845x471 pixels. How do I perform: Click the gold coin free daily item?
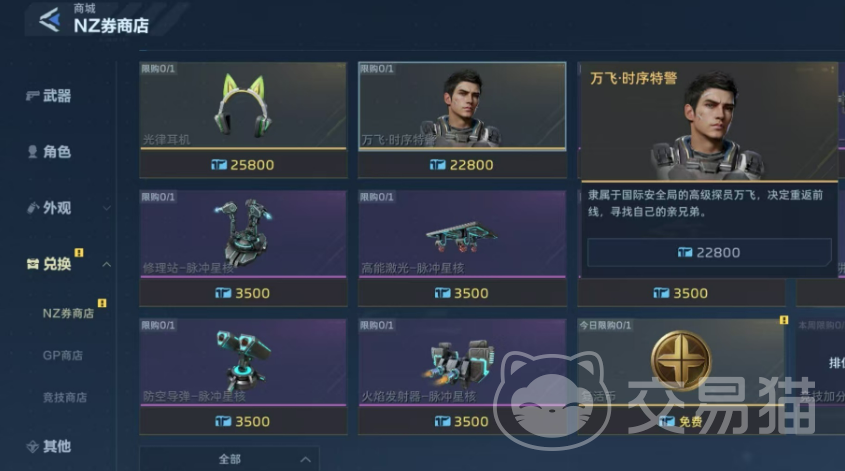click(x=681, y=362)
